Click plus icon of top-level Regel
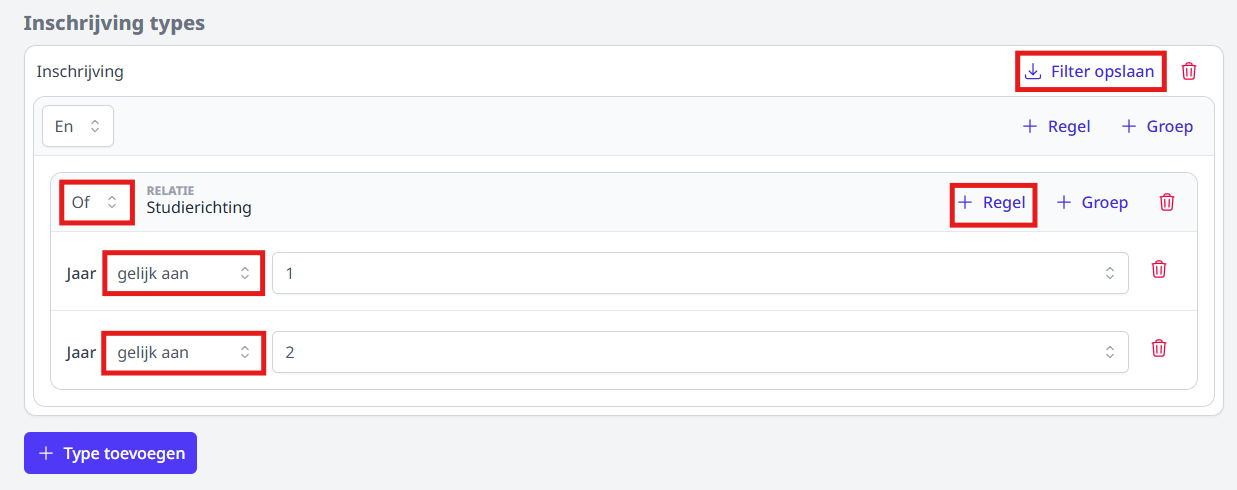This screenshot has width=1237, height=490. point(1030,127)
